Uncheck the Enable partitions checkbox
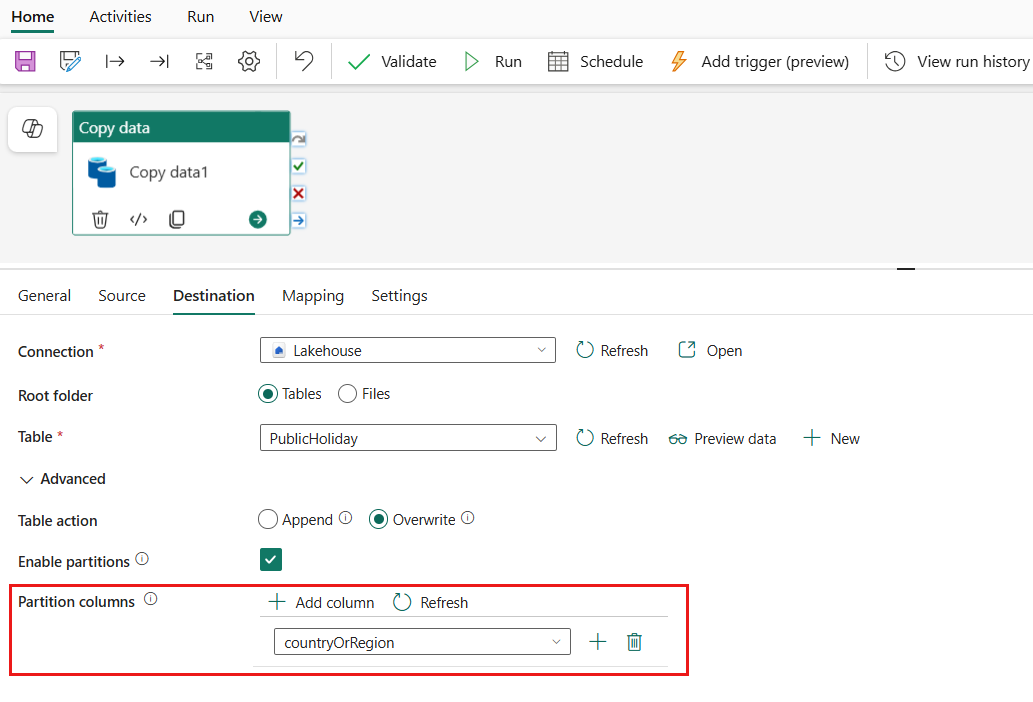Viewport: 1033px width, 702px height. click(x=271, y=560)
